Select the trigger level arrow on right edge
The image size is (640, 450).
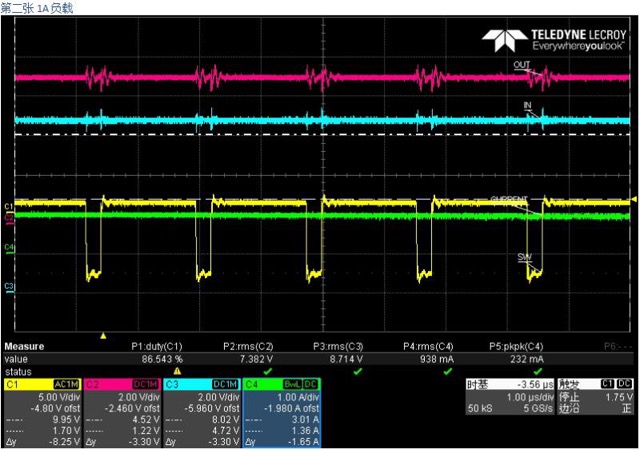(x=634, y=199)
